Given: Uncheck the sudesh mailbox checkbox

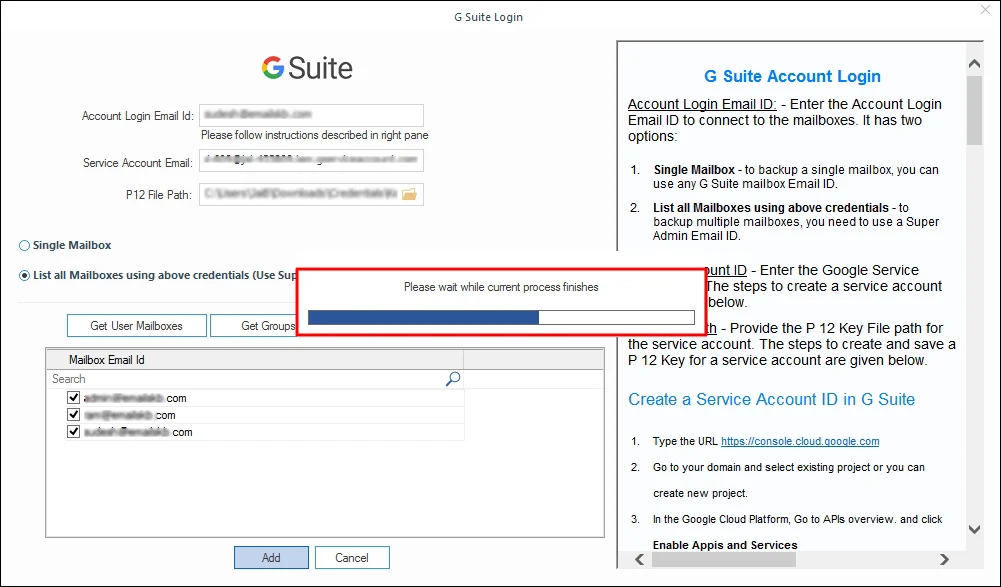Looking at the screenshot, I should pyautogui.click(x=73, y=432).
